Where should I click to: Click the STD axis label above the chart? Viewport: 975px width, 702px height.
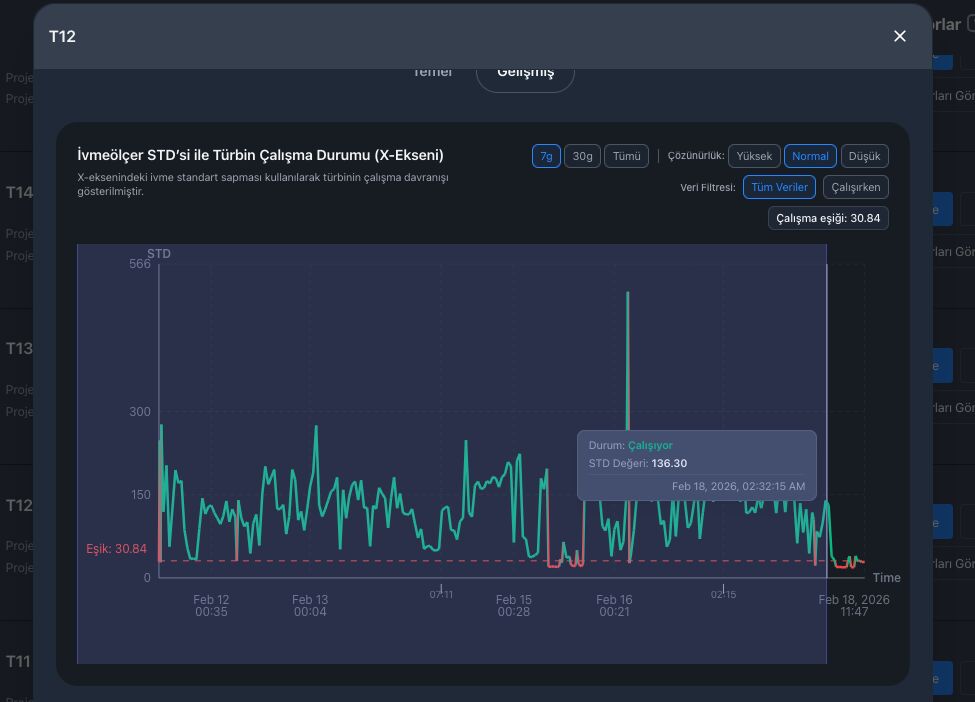tap(159, 254)
